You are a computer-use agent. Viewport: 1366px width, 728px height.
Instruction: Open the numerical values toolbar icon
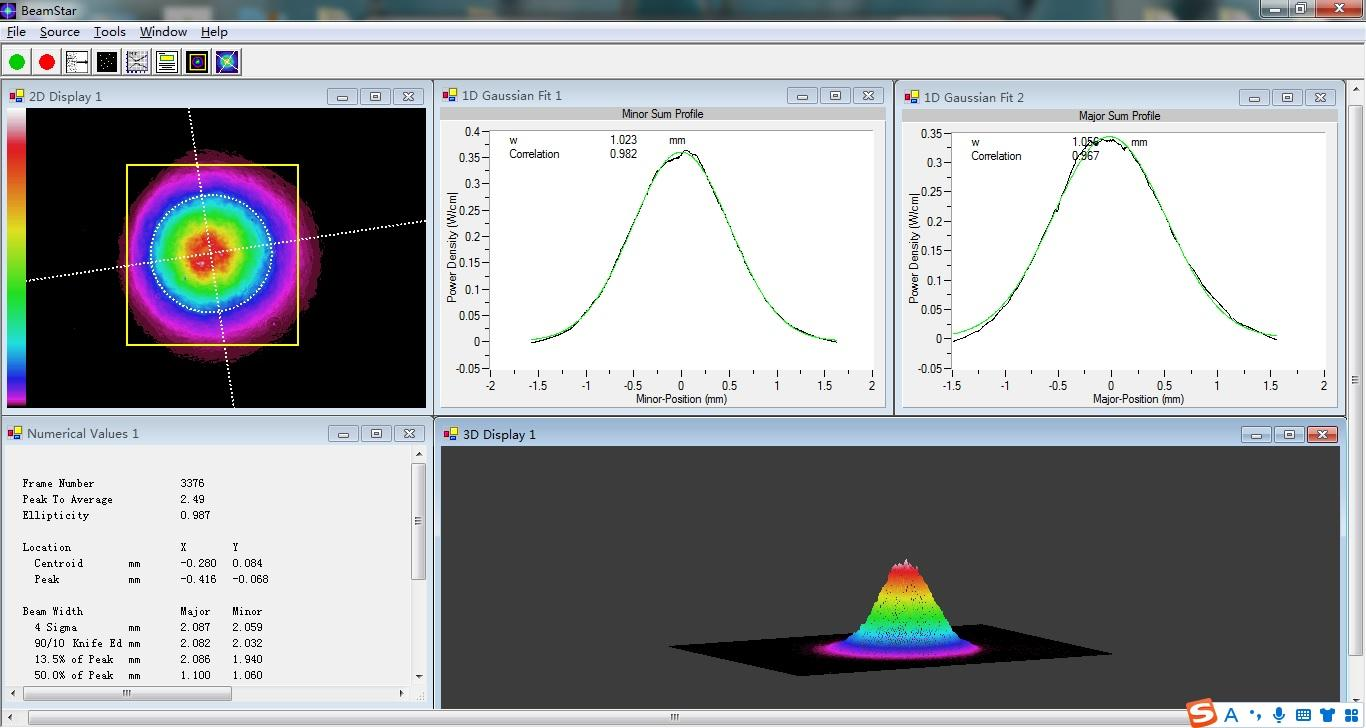tap(167, 62)
